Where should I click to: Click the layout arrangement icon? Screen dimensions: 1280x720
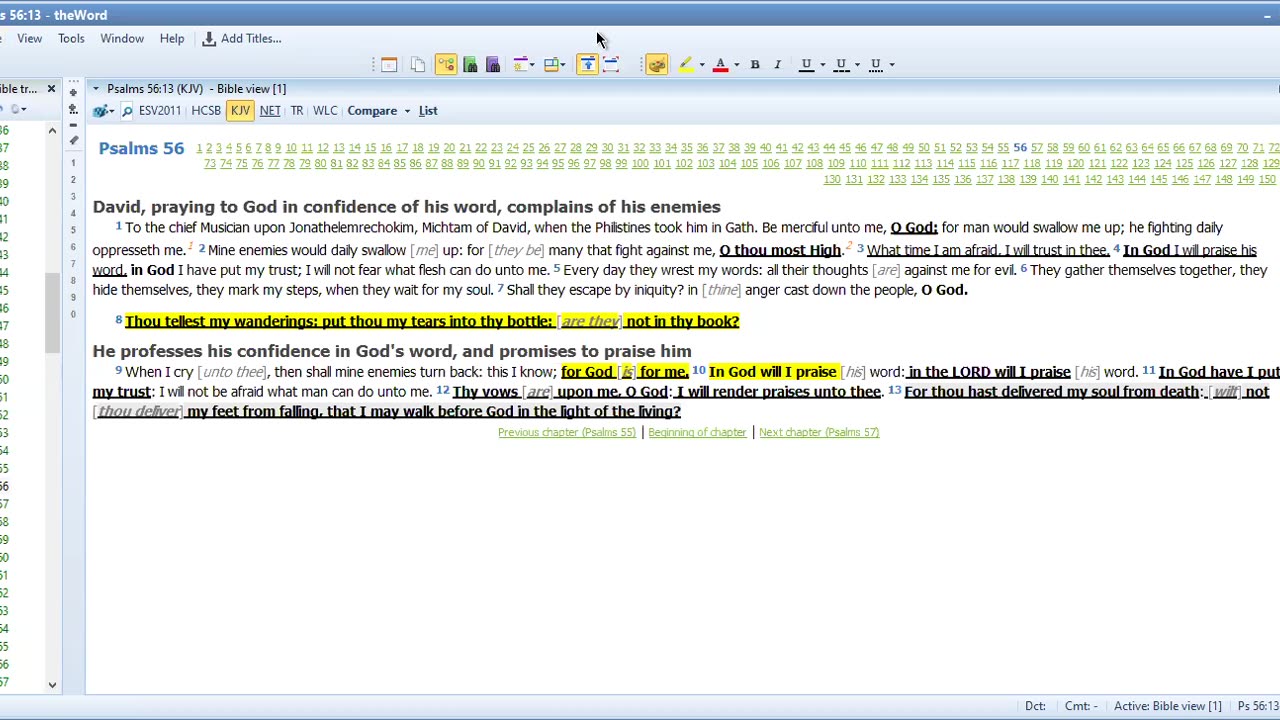click(550, 65)
